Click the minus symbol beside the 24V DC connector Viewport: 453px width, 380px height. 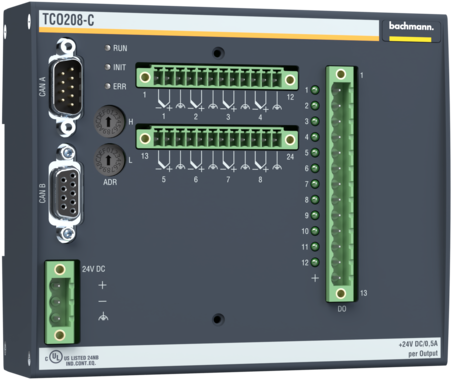(x=102, y=301)
